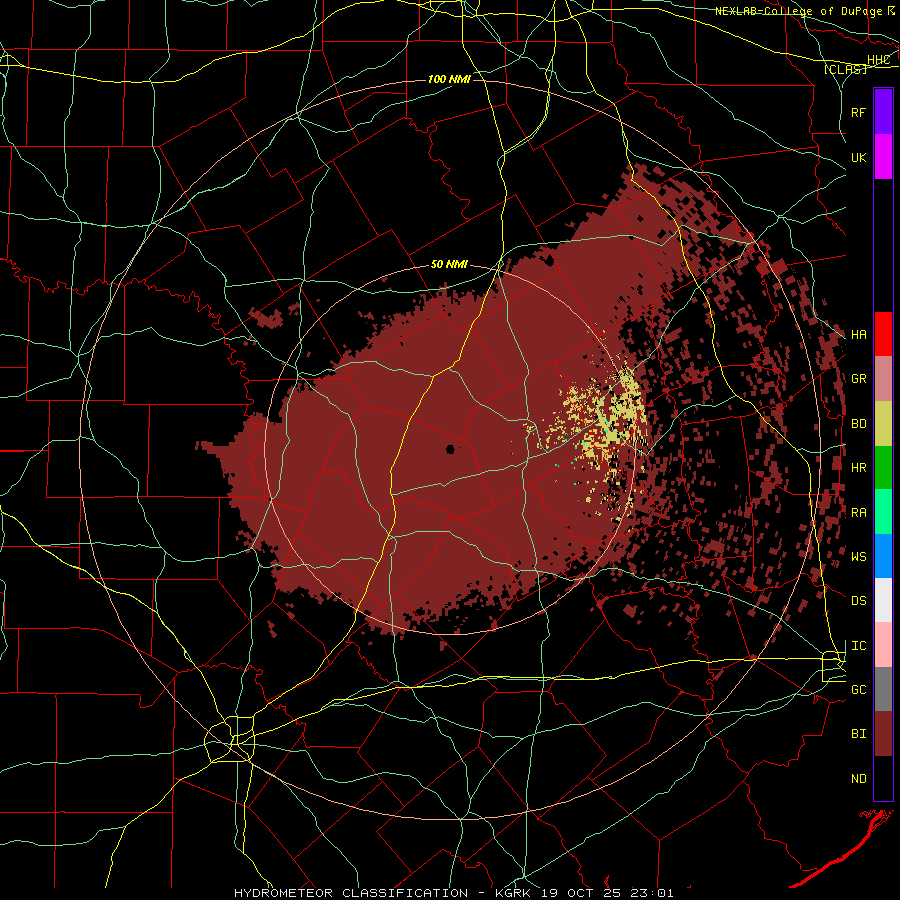This screenshot has height=900, width=900.
Task: Click the IC light pink legend swatch
Action: point(883,645)
